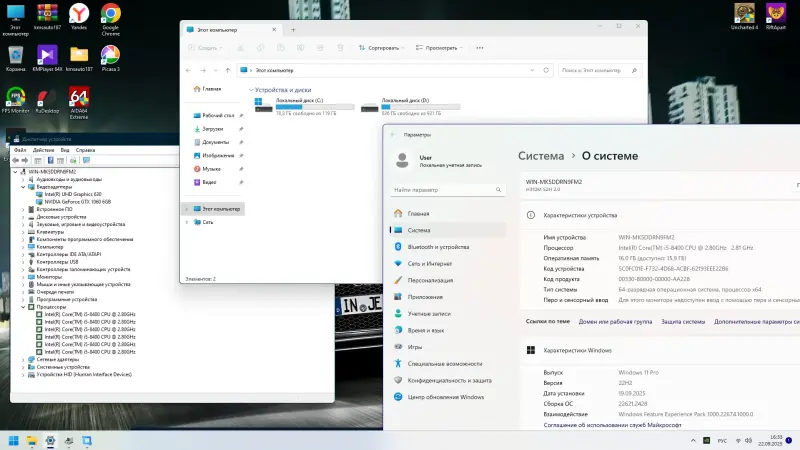Click the Uncharted 4 desktop icon
This screenshot has height=450, width=800.
coord(744,14)
